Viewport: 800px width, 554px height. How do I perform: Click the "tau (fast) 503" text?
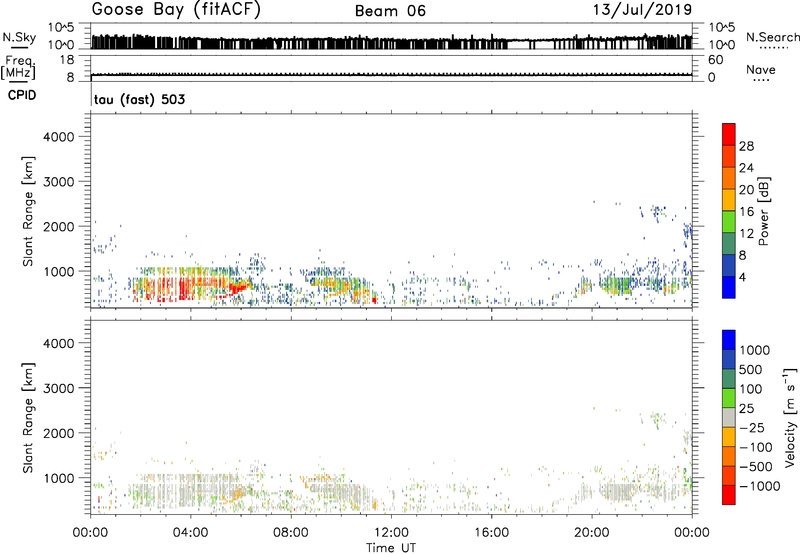pyautogui.click(x=139, y=99)
